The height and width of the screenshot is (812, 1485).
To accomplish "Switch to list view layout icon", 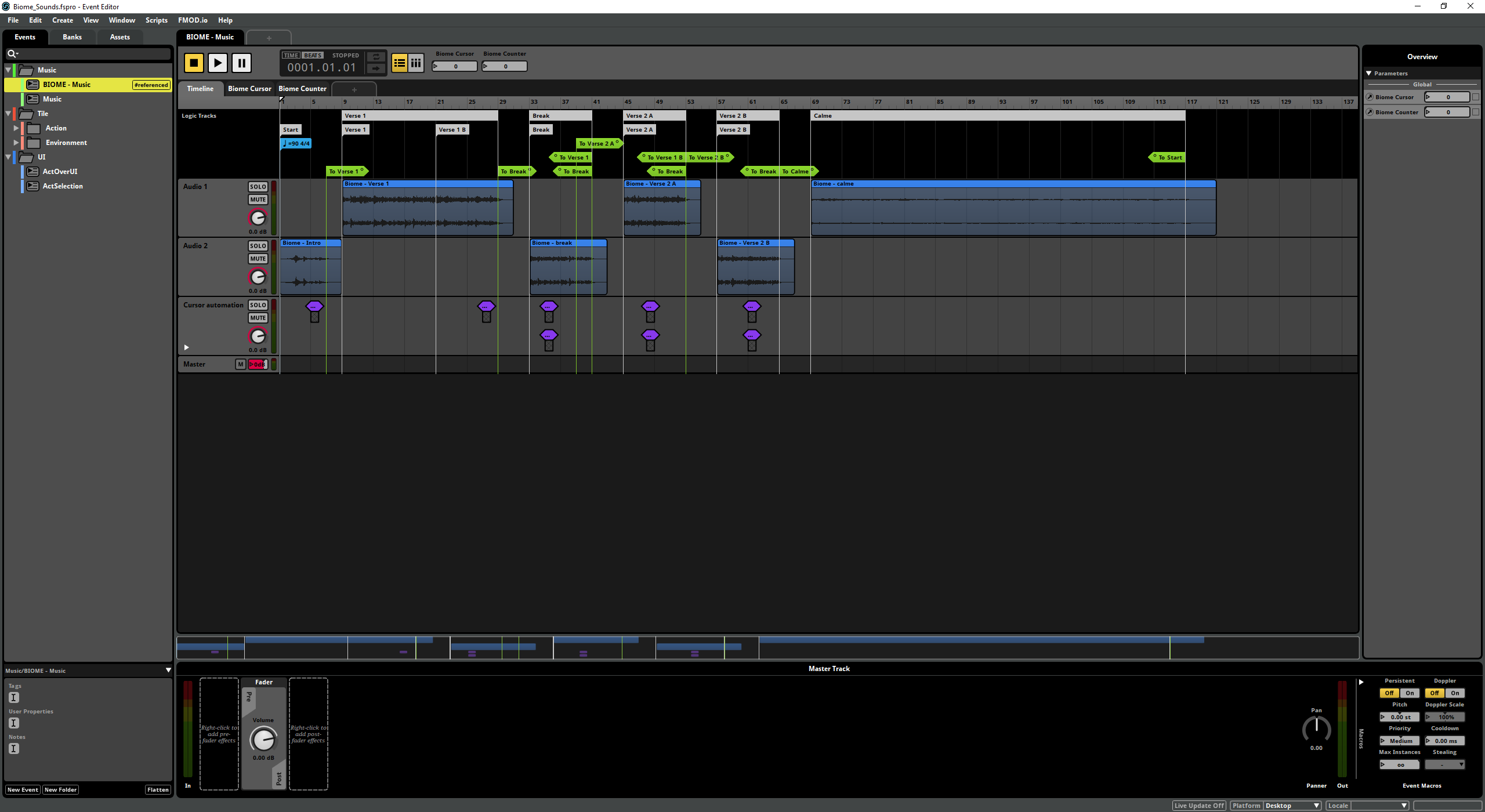I will 399,63.
